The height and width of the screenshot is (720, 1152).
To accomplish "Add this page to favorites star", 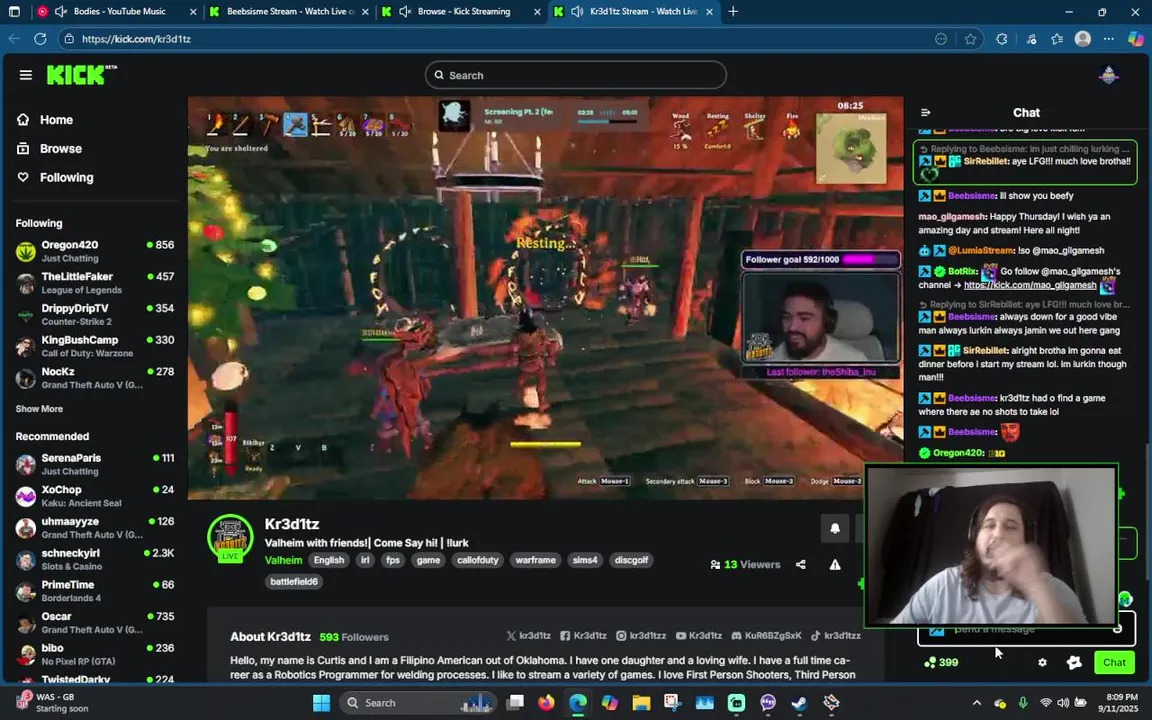I will pos(971,38).
